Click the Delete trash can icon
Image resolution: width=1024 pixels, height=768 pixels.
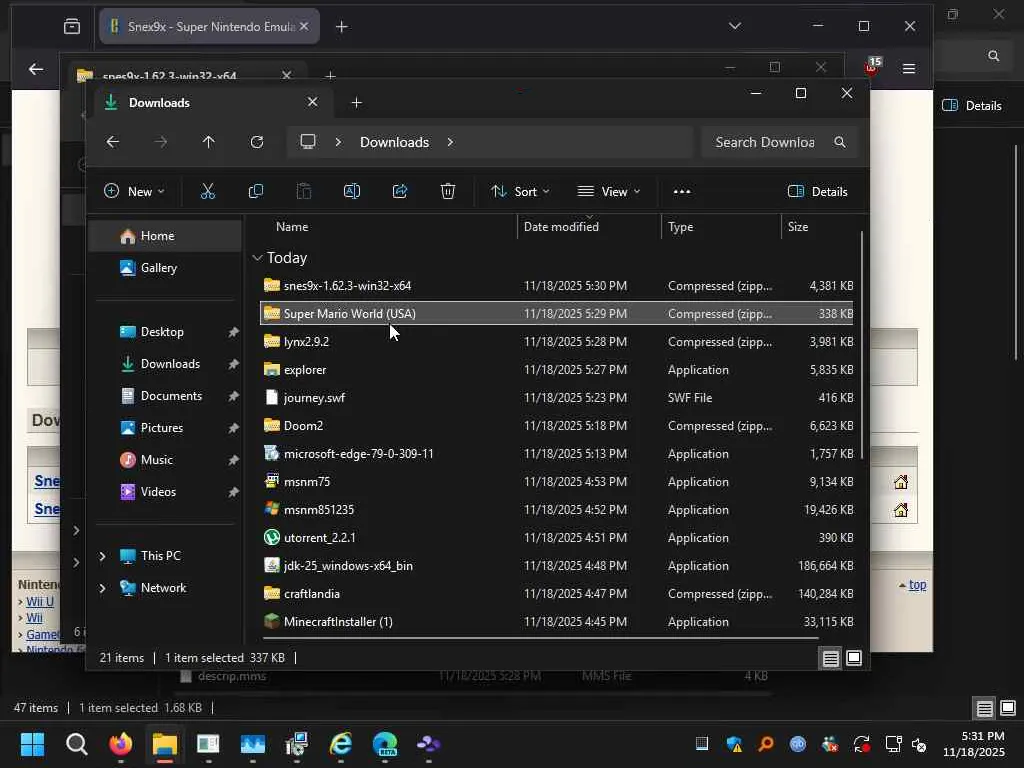448,191
